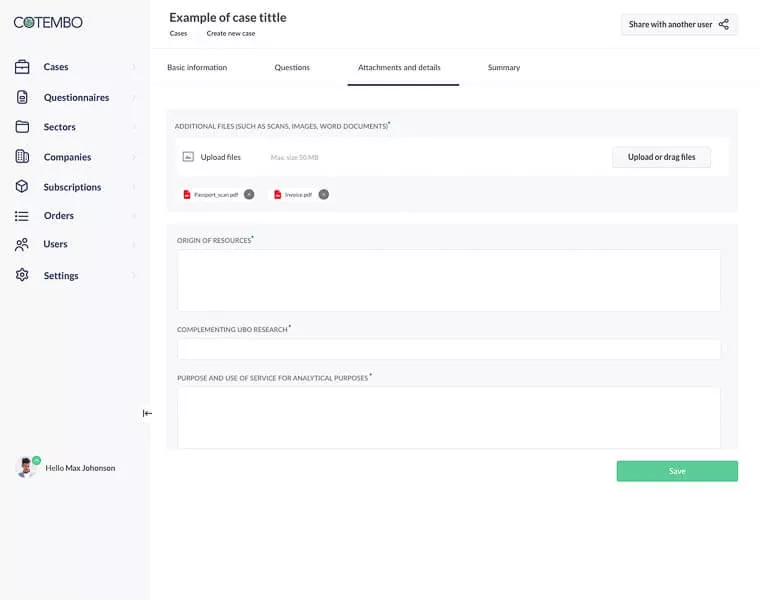Click the Orders list icon
This screenshot has width=761, height=600.
pos(22,216)
